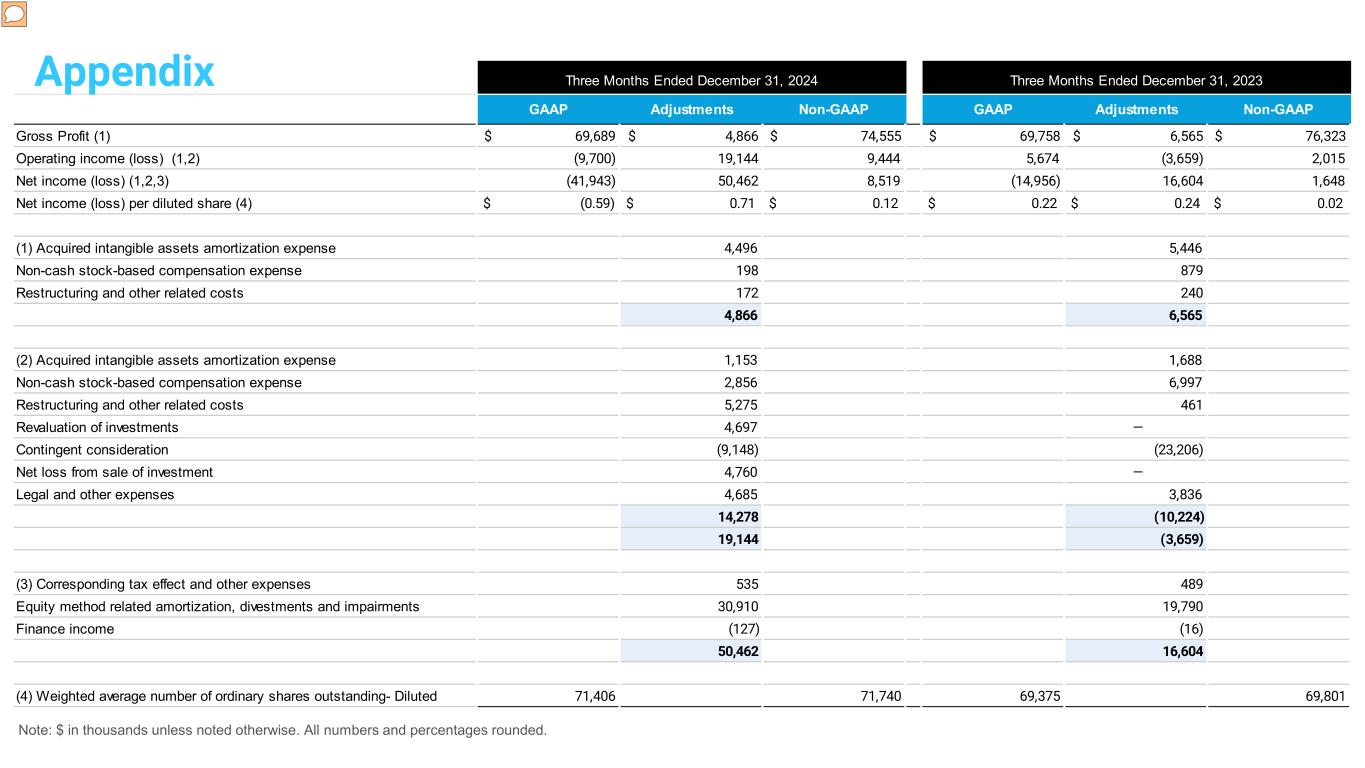The height and width of the screenshot is (768, 1365).
Task: Click Equity method related amortization row label
Action: click(217, 607)
